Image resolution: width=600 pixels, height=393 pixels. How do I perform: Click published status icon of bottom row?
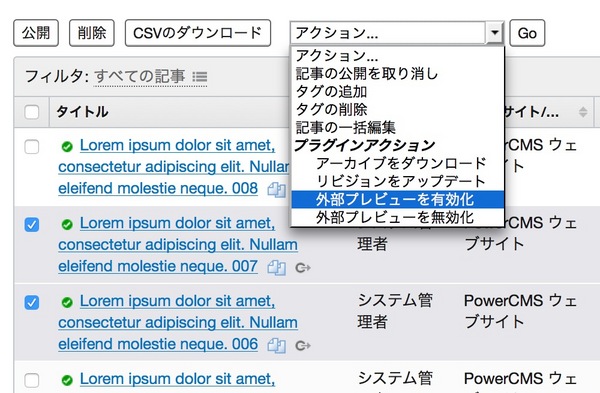tap(67, 380)
